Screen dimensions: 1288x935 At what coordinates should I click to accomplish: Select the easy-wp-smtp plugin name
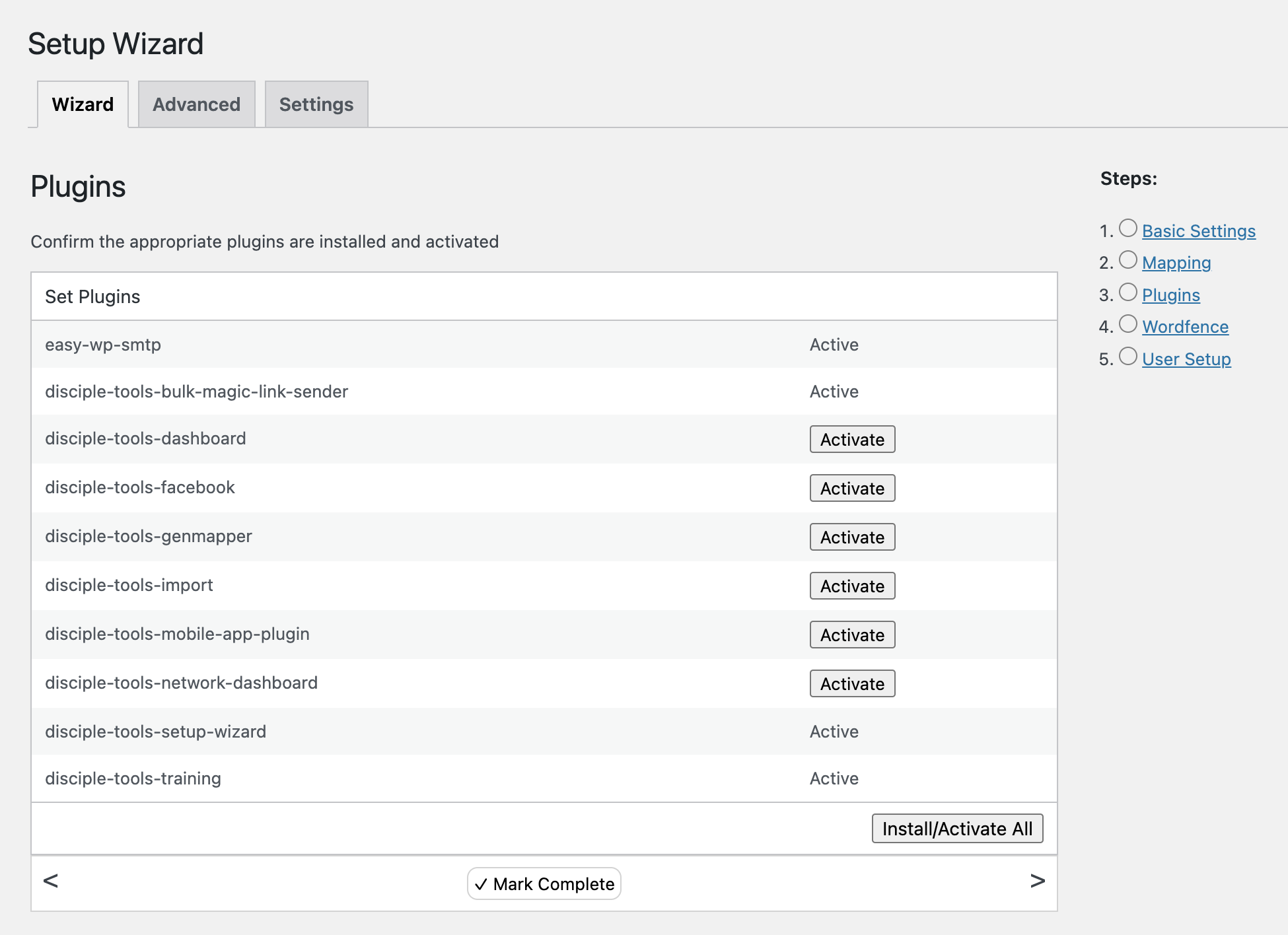pos(103,345)
